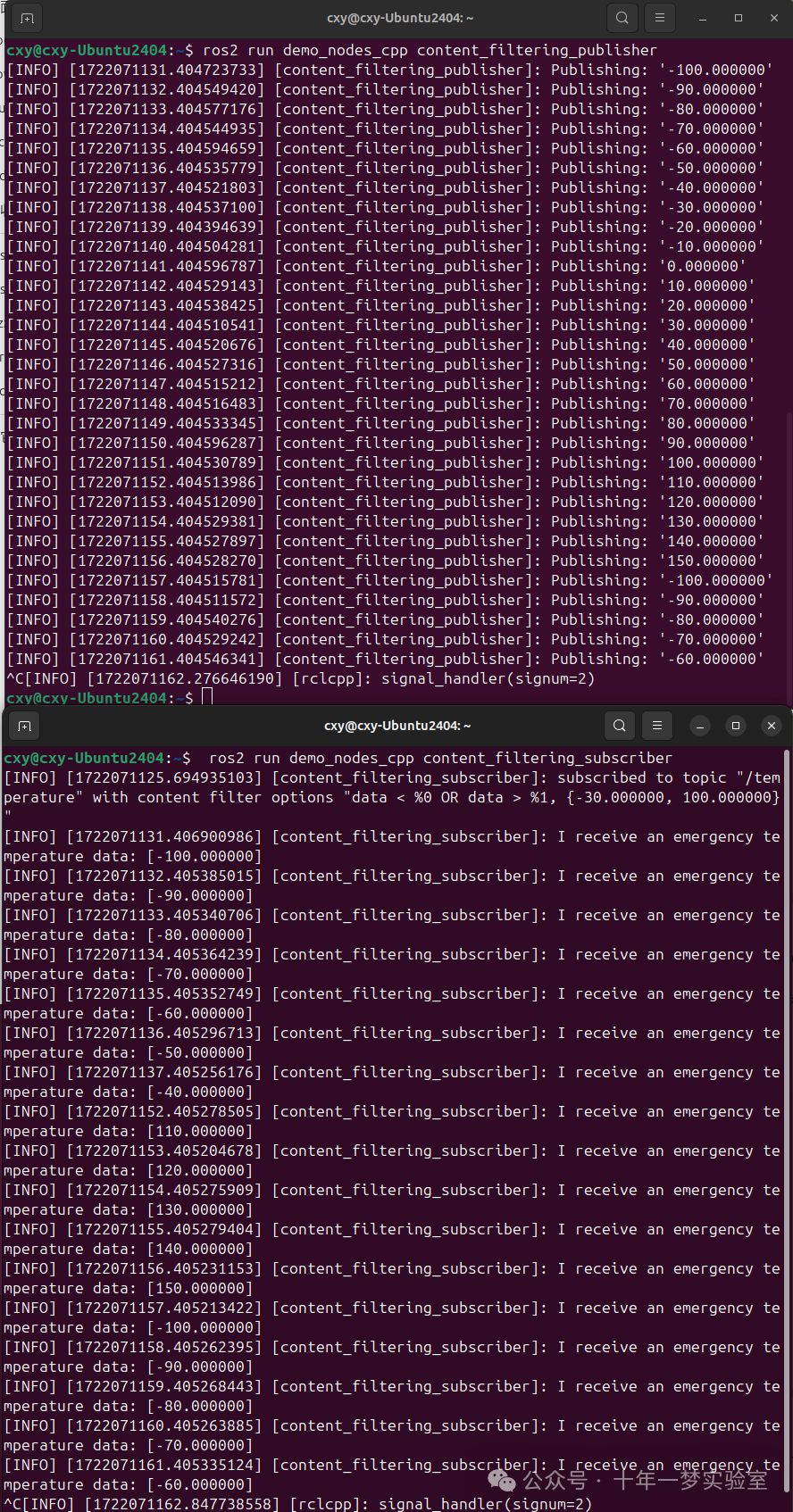Click subscriber line with timestamp 1722071133.405340706

tap(393, 925)
